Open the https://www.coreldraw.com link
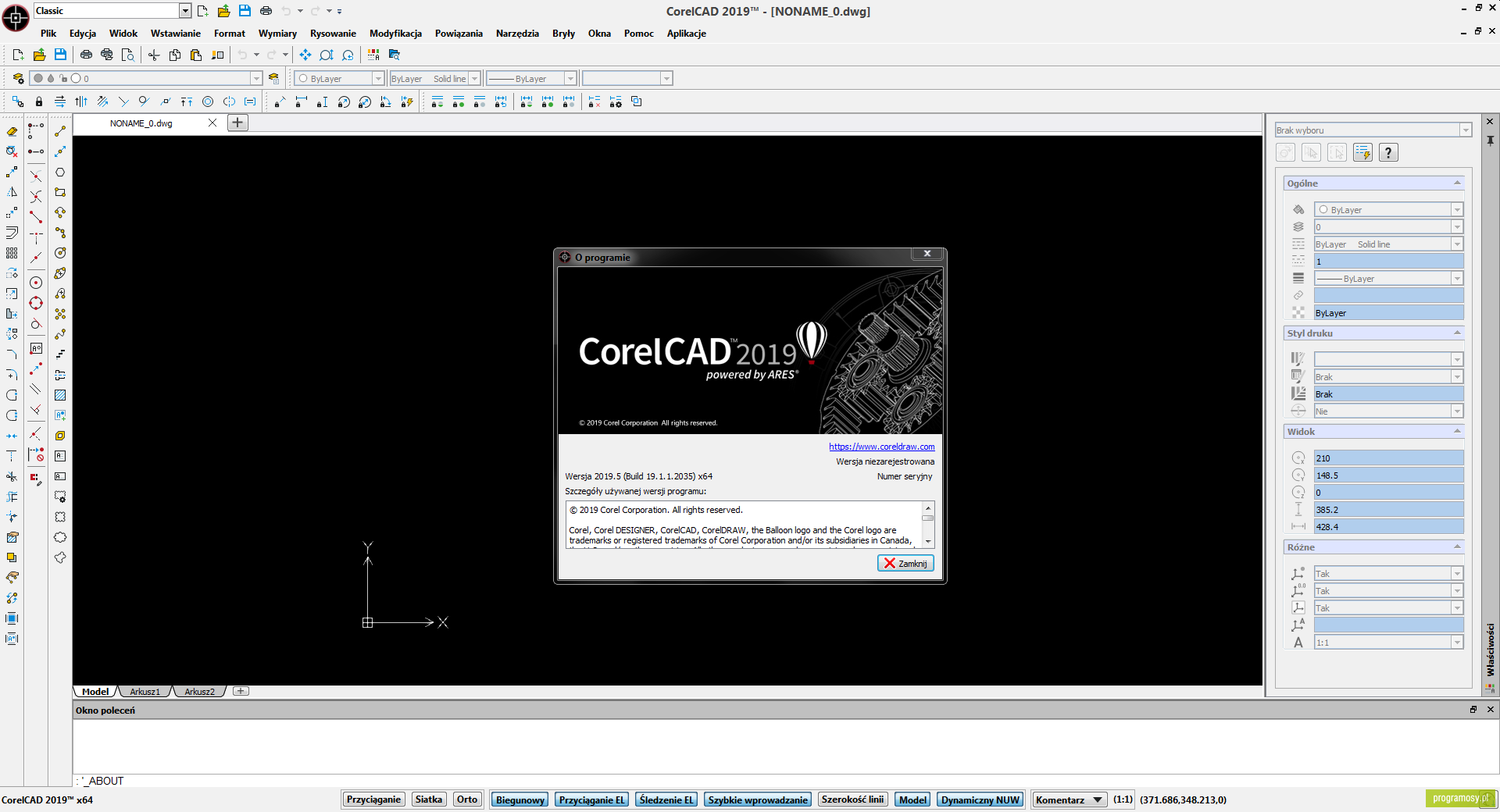Image resolution: width=1500 pixels, height=812 pixels. coord(881,447)
